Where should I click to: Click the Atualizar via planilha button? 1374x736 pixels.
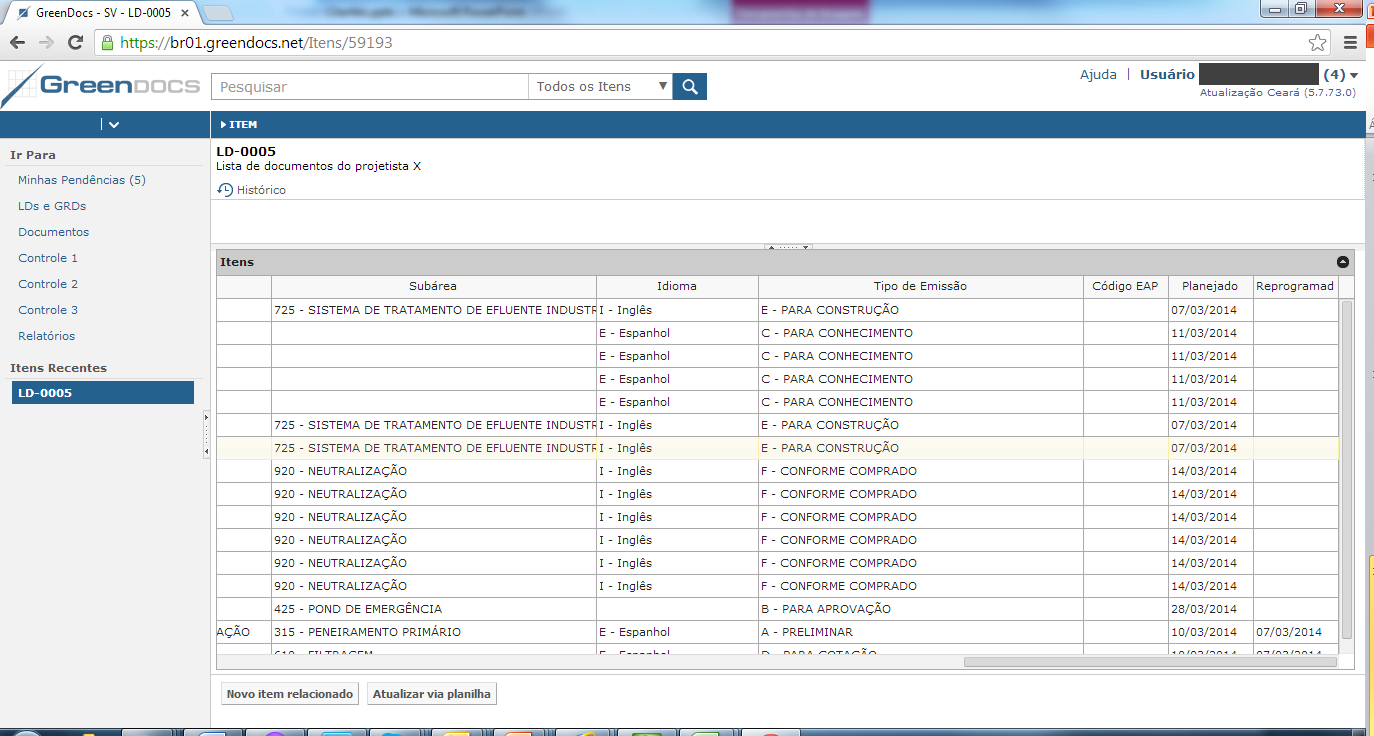point(431,694)
